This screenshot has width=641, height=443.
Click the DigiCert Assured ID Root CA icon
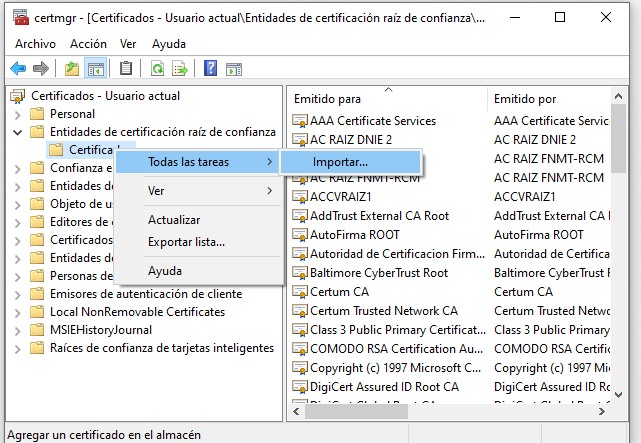300,387
